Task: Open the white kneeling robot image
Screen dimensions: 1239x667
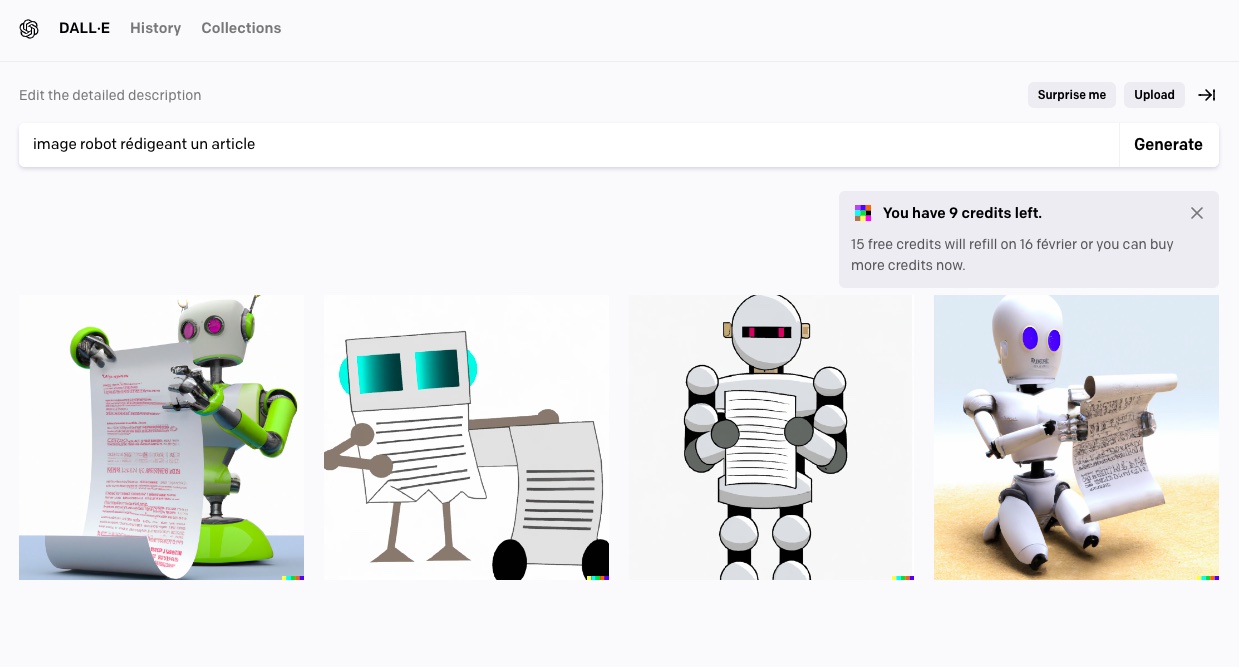Action: [1076, 437]
